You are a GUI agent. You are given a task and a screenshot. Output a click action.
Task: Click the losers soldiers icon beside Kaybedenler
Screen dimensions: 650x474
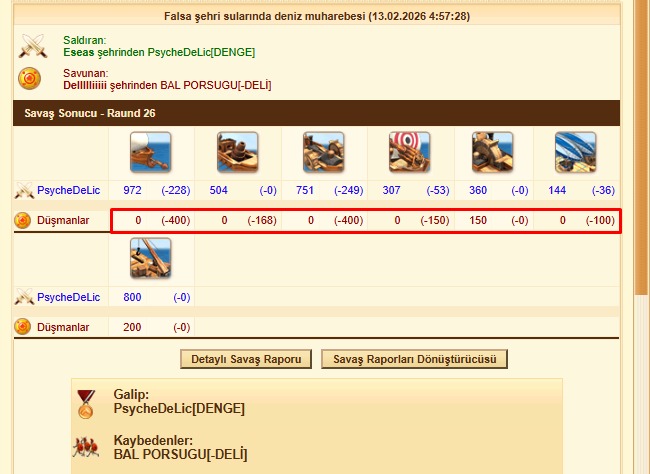point(86,447)
